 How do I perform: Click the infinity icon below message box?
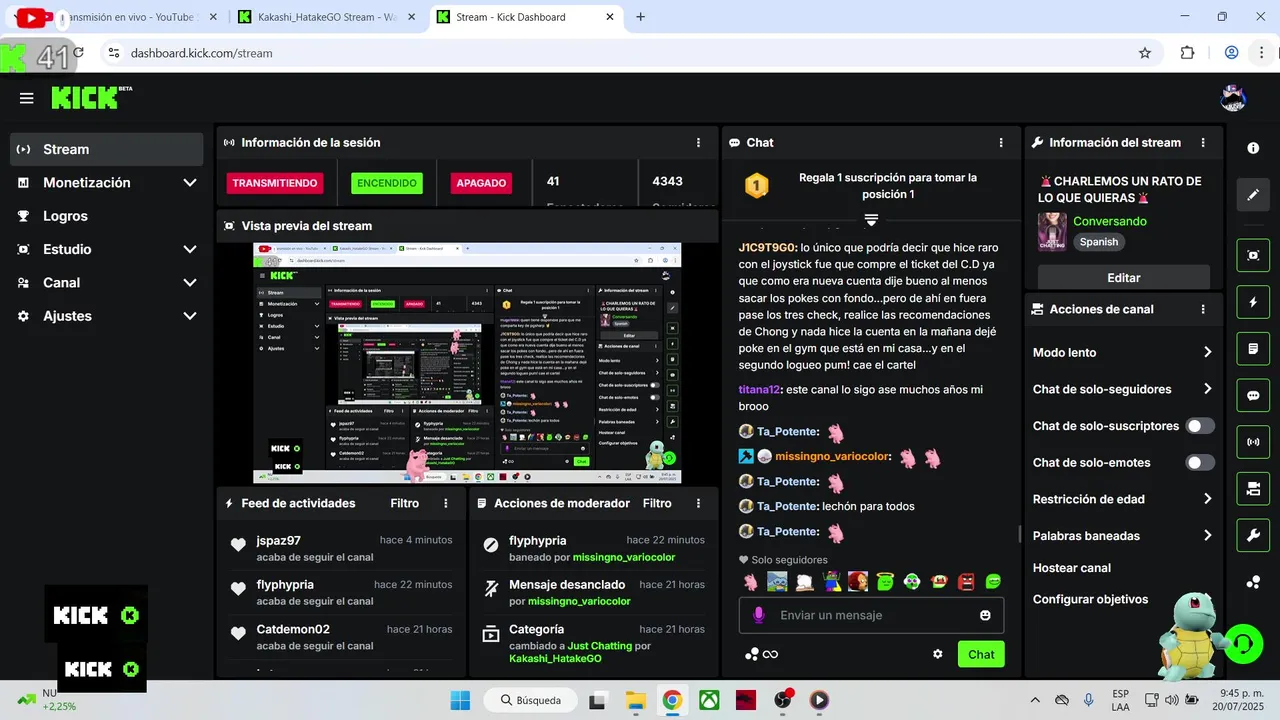point(770,654)
